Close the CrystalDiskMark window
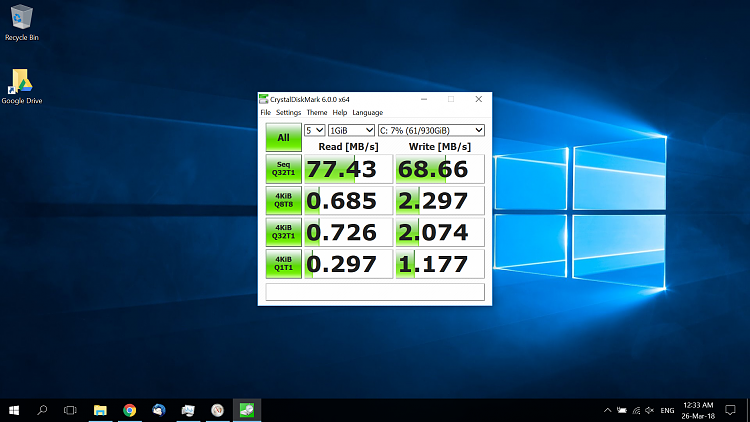This screenshot has height=422, width=750. [478, 99]
